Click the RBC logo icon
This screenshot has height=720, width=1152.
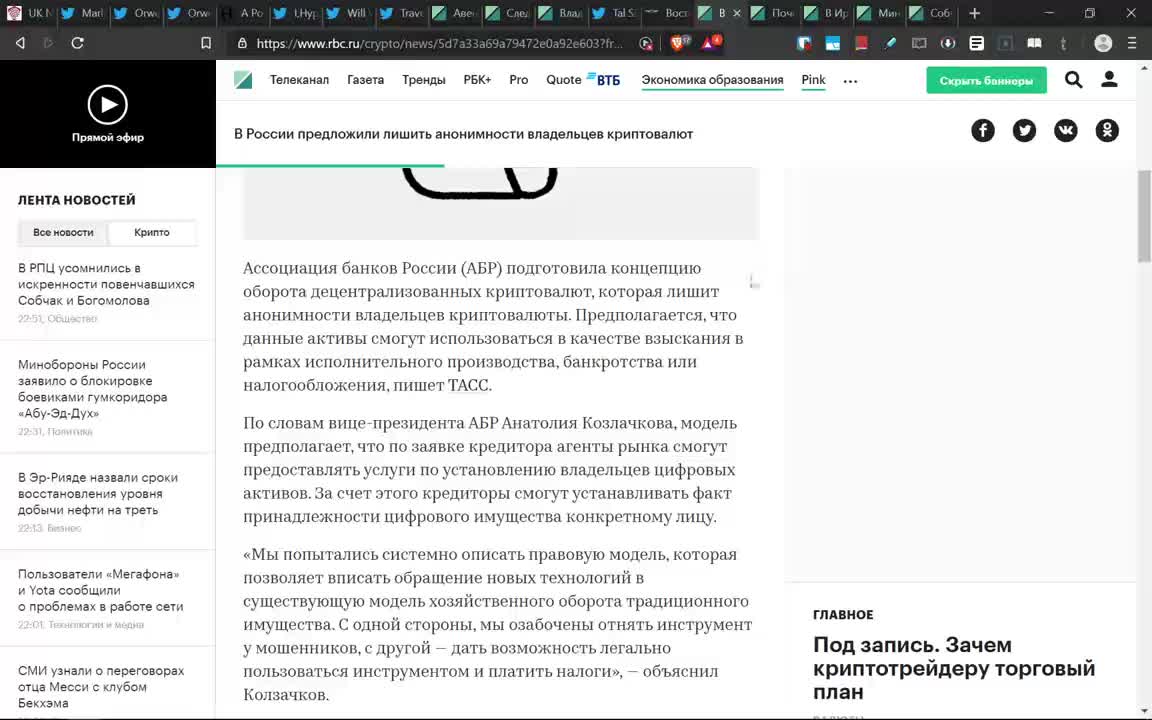click(242, 79)
